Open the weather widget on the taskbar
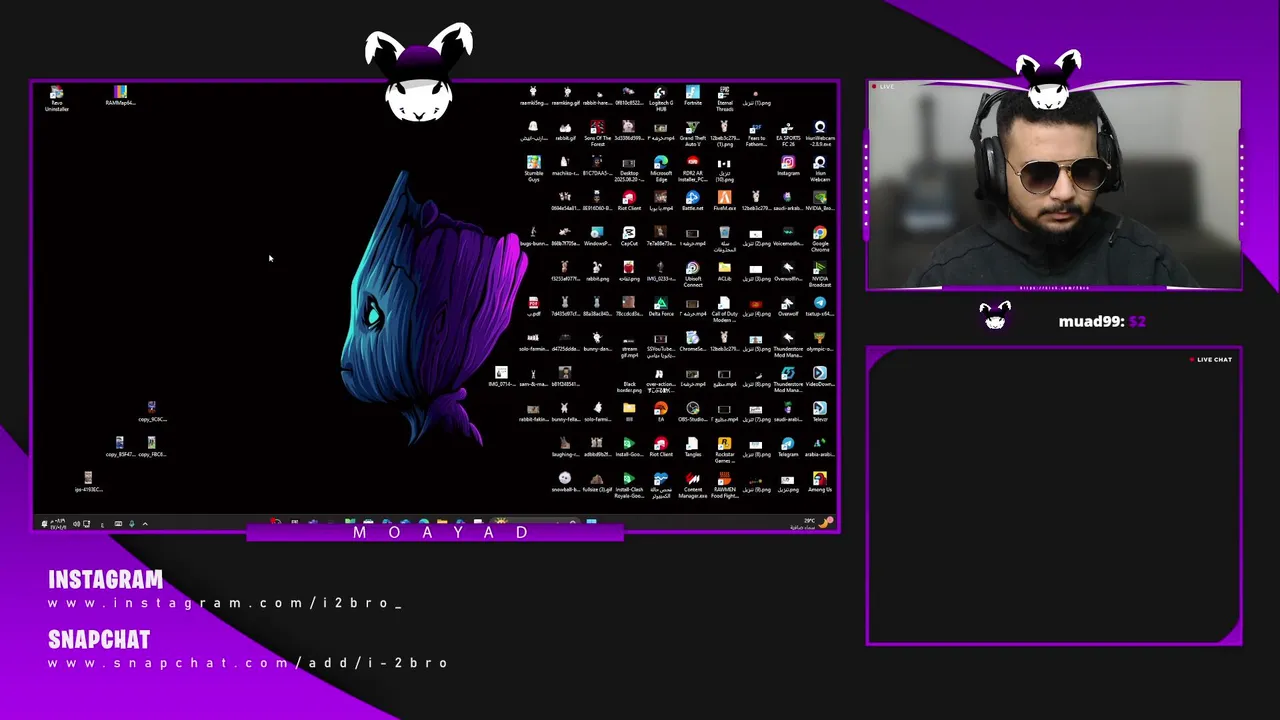The width and height of the screenshot is (1280, 720). (x=810, y=523)
